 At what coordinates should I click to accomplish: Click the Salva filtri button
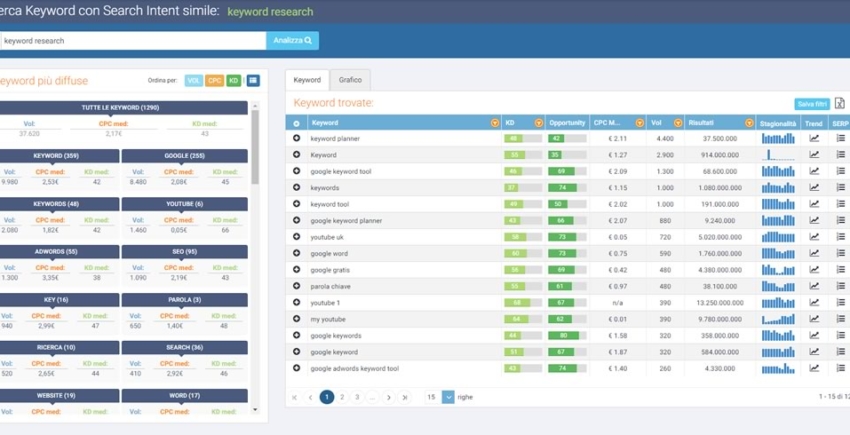(x=812, y=104)
